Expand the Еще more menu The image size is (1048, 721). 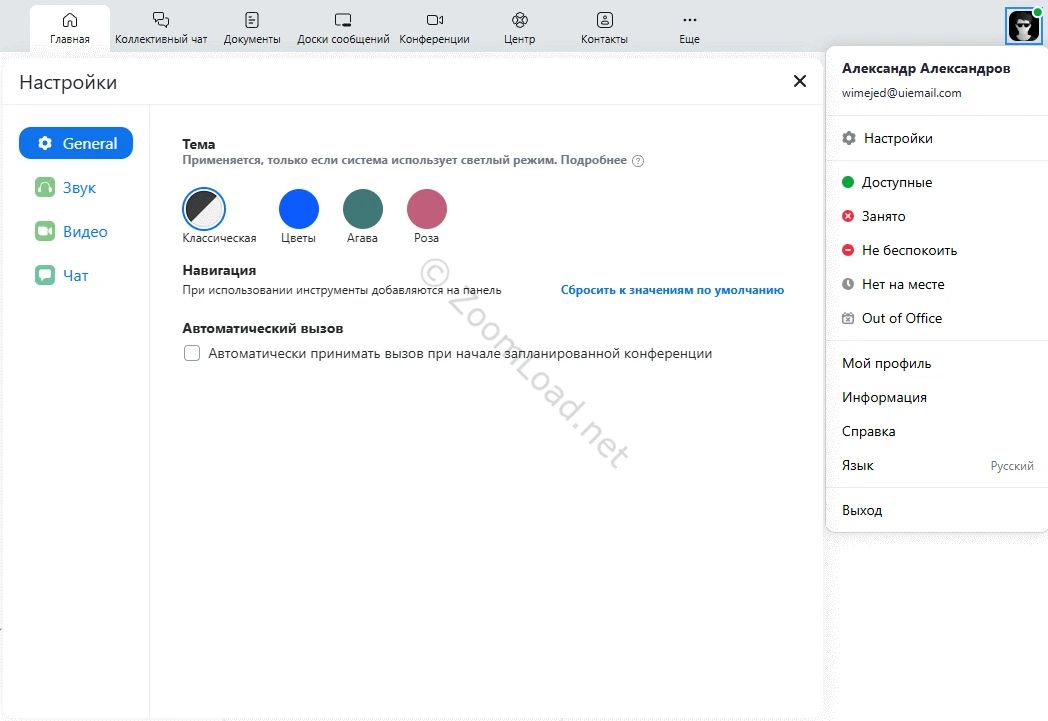click(689, 28)
